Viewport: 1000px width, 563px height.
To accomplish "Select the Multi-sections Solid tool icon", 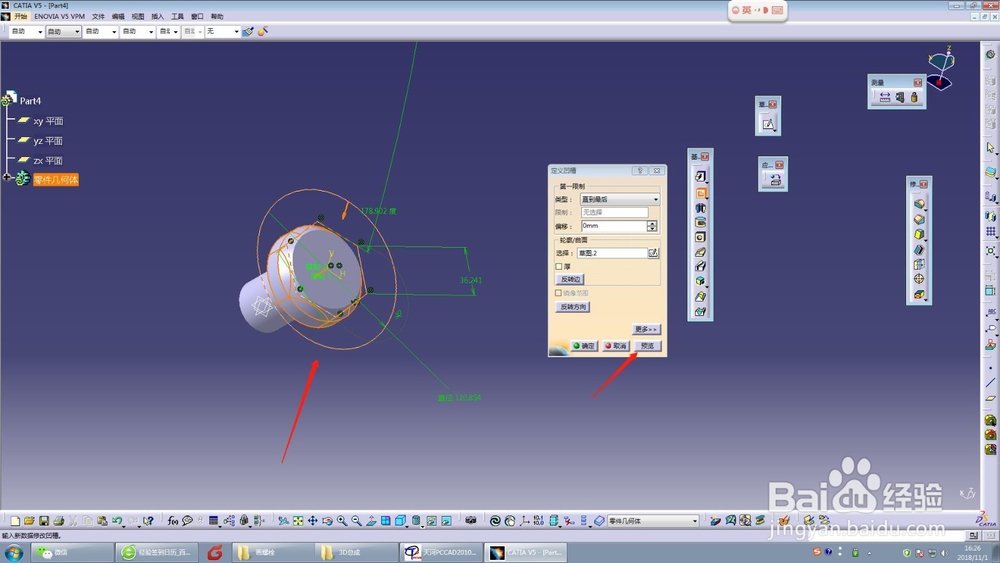I will point(700,296).
